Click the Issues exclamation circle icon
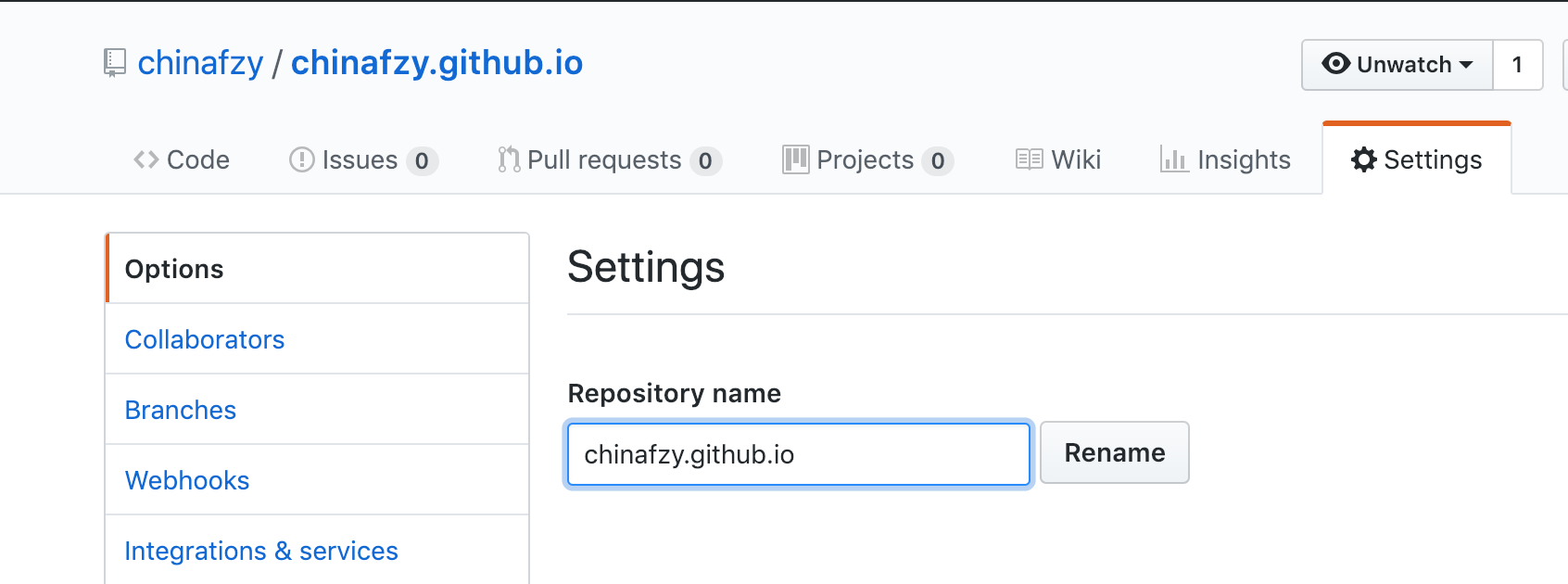This screenshot has width=1568, height=584. (302, 159)
